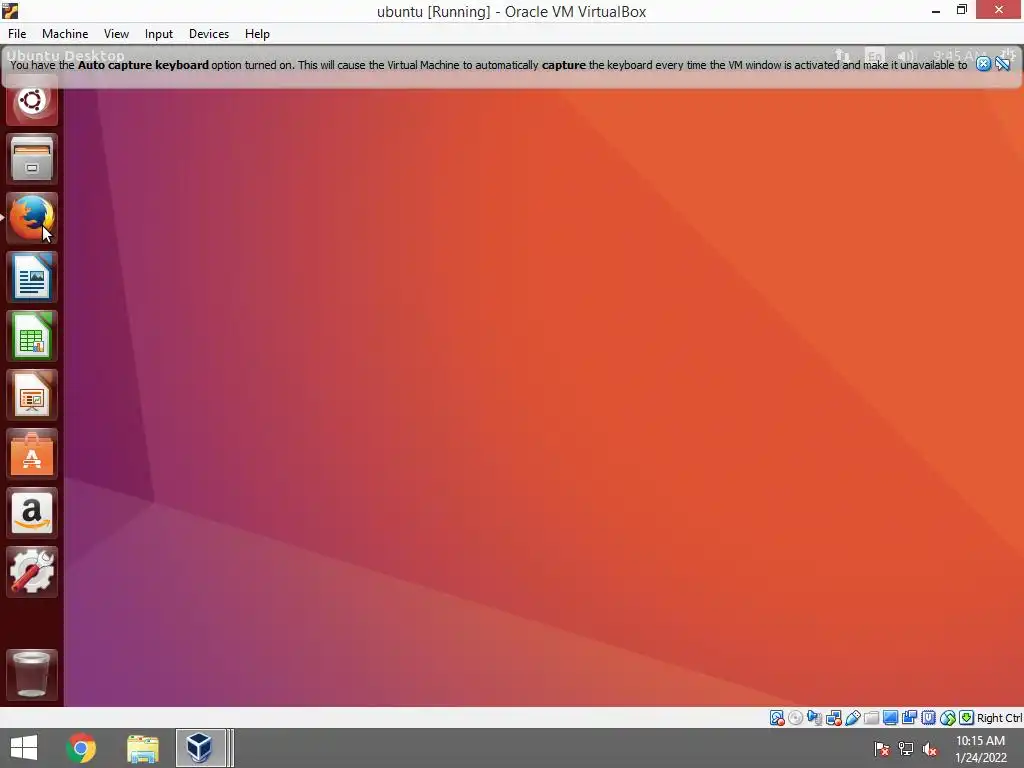Dismiss the auto capture keyboard notification
The image size is (1024, 768).
(983, 63)
